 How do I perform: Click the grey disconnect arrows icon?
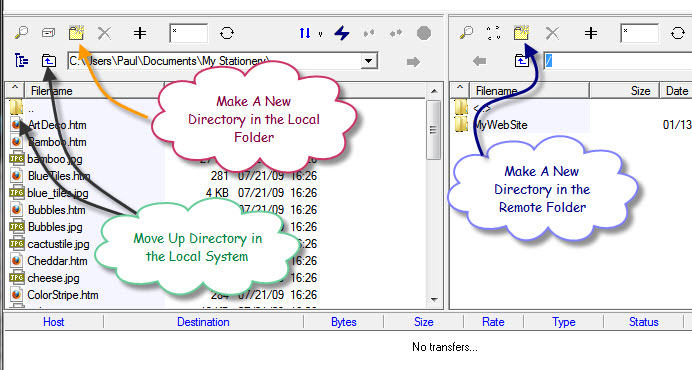point(396,33)
